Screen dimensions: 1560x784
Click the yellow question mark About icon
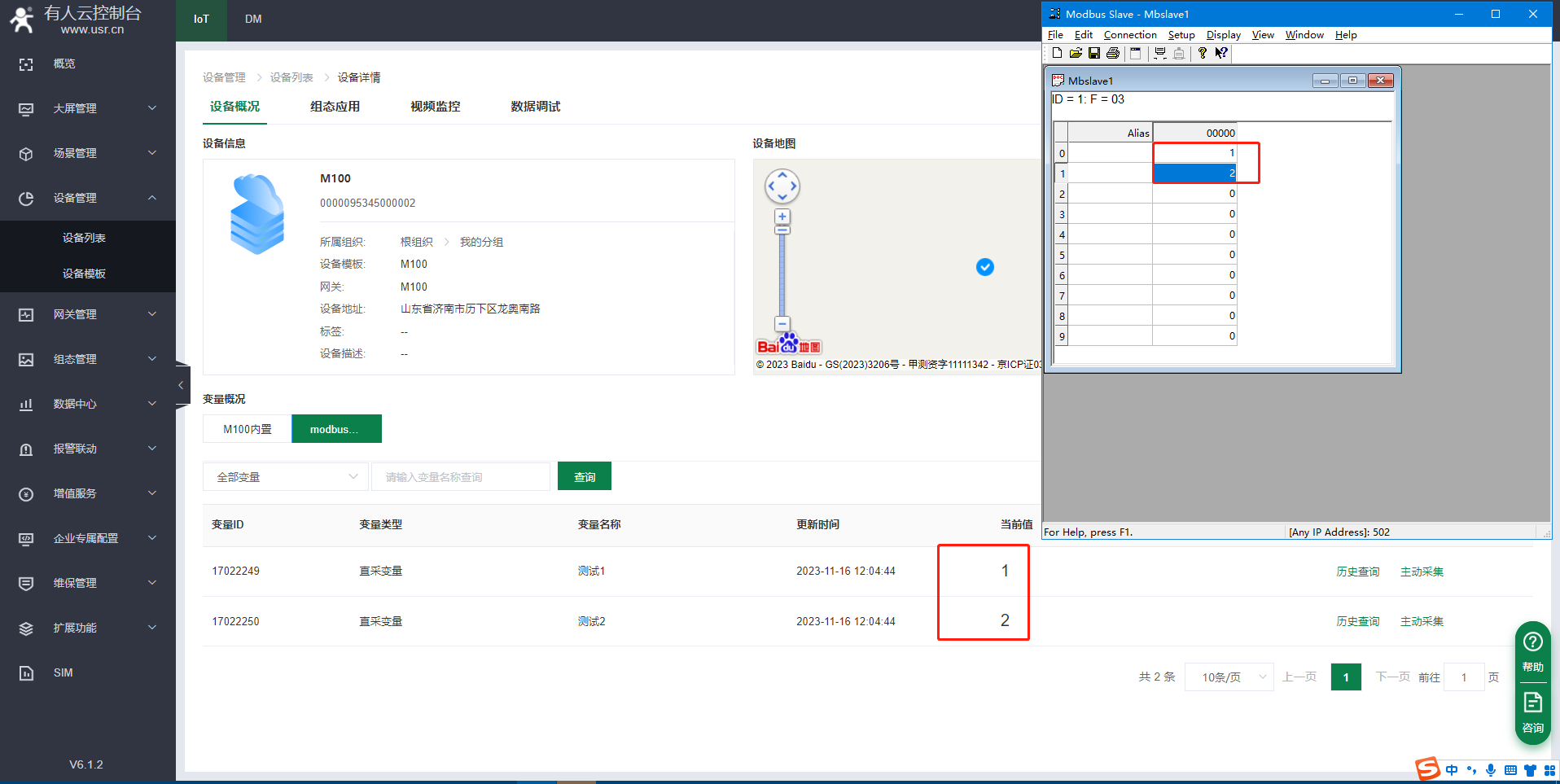point(1202,54)
